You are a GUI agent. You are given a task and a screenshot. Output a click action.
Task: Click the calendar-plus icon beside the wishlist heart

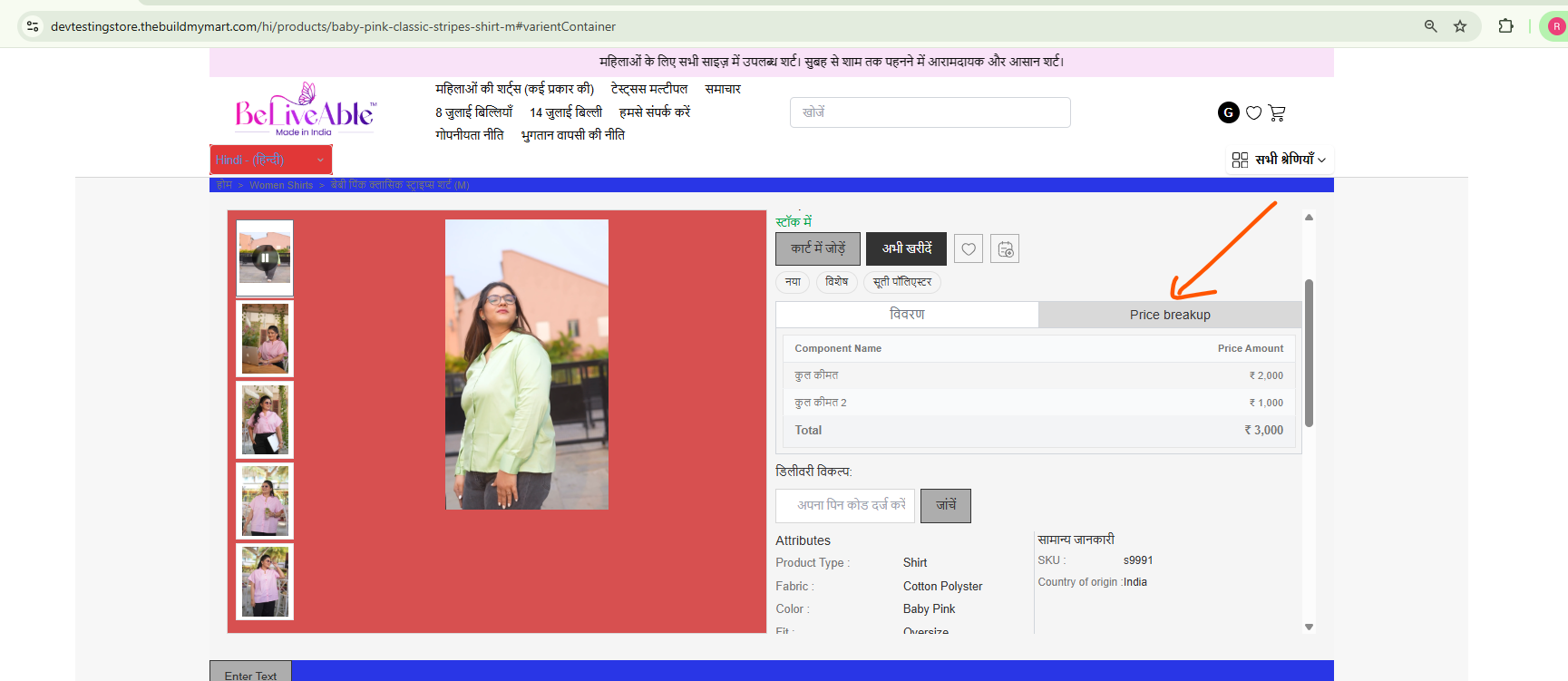click(x=1005, y=248)
